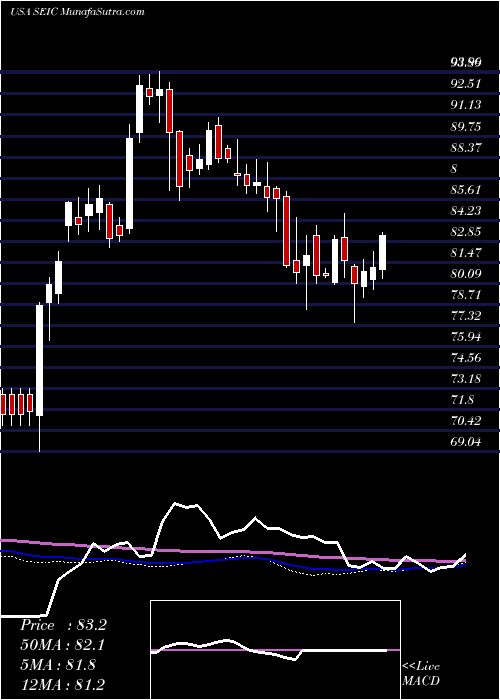Click the 91.13 price axis label
The image size is (500, 700).
(466, 105)
